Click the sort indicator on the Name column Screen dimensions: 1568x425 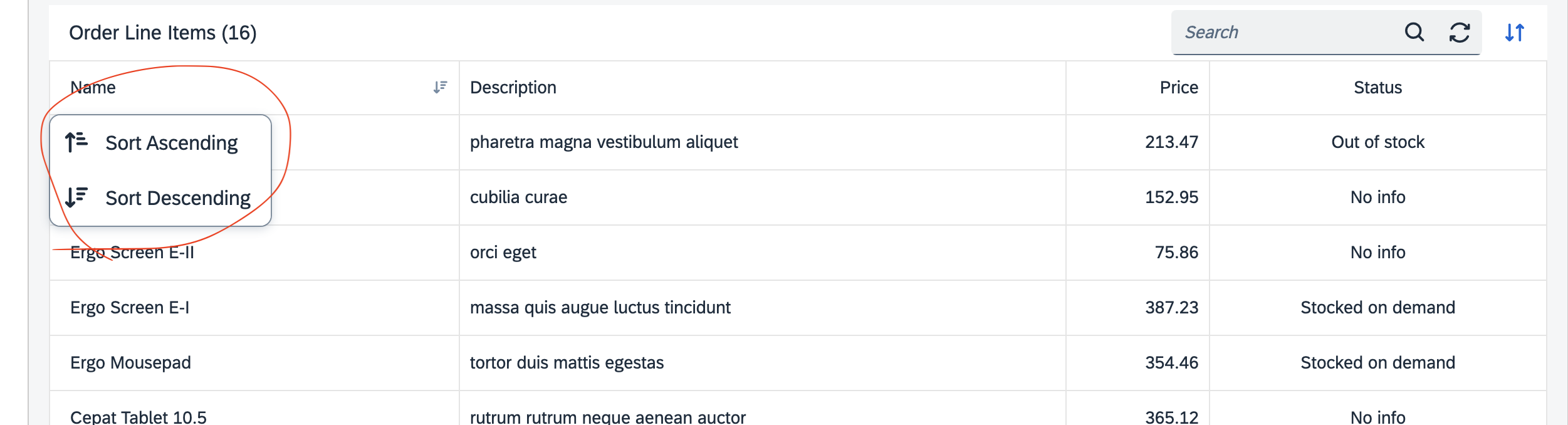tap(441, 87)
